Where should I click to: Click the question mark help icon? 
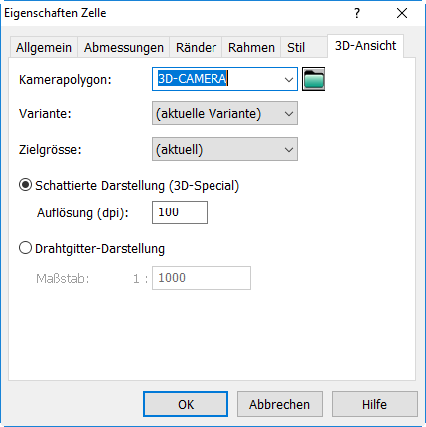[357, 13]
